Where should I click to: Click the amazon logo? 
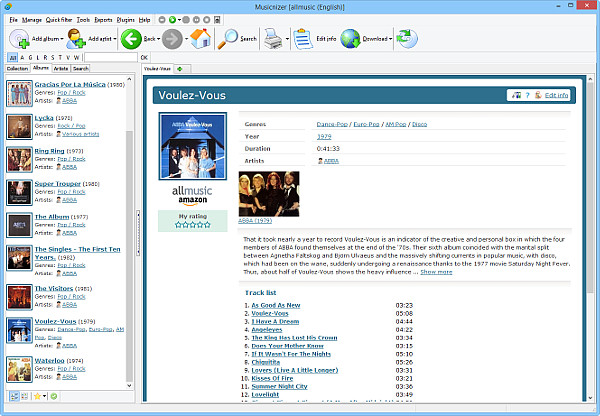click(192, 201)
